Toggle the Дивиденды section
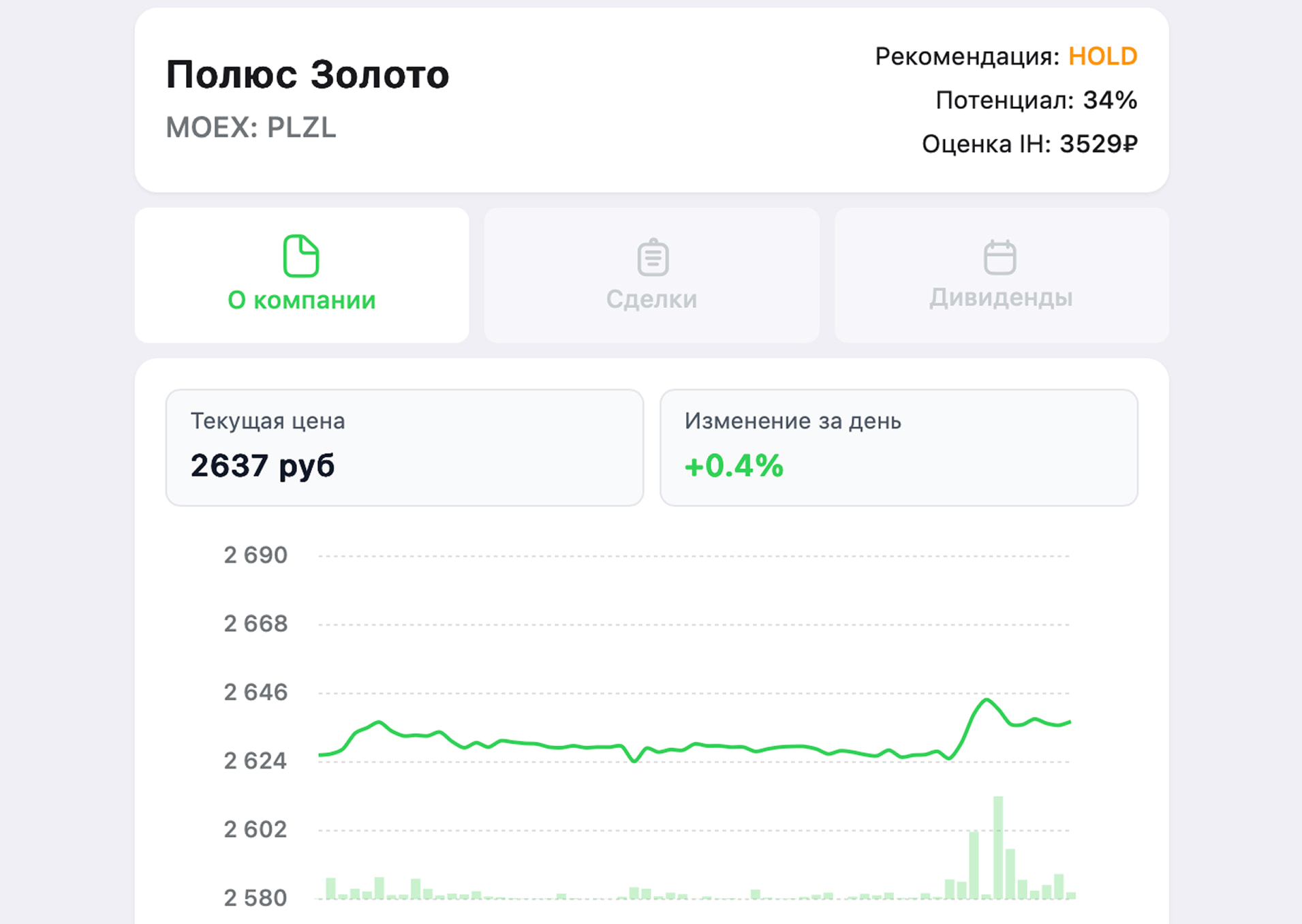 999,275
